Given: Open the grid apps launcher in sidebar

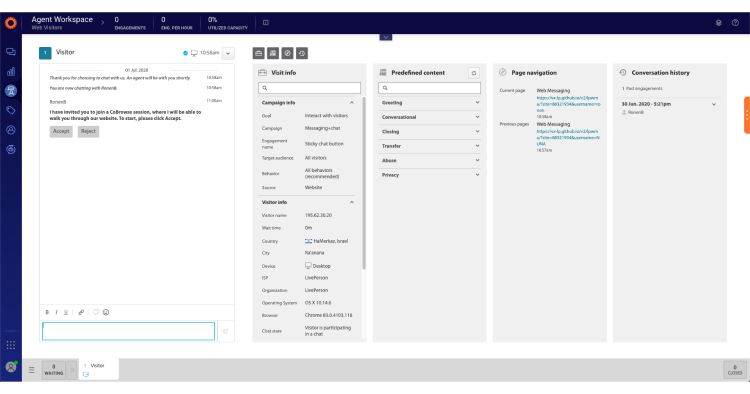Looking at the screenshot, I should pos(11,345).
